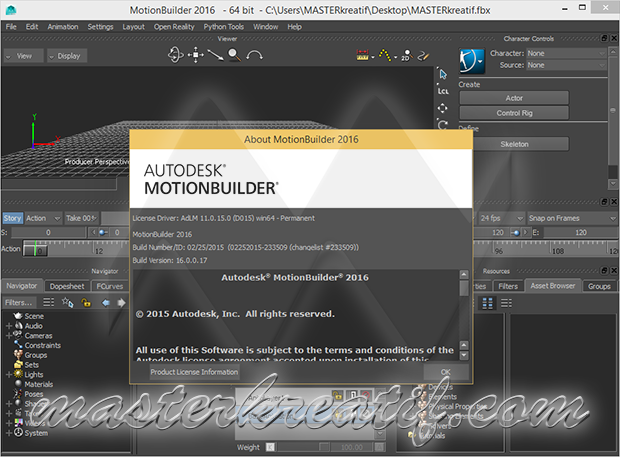Select the Poses node

28,394
